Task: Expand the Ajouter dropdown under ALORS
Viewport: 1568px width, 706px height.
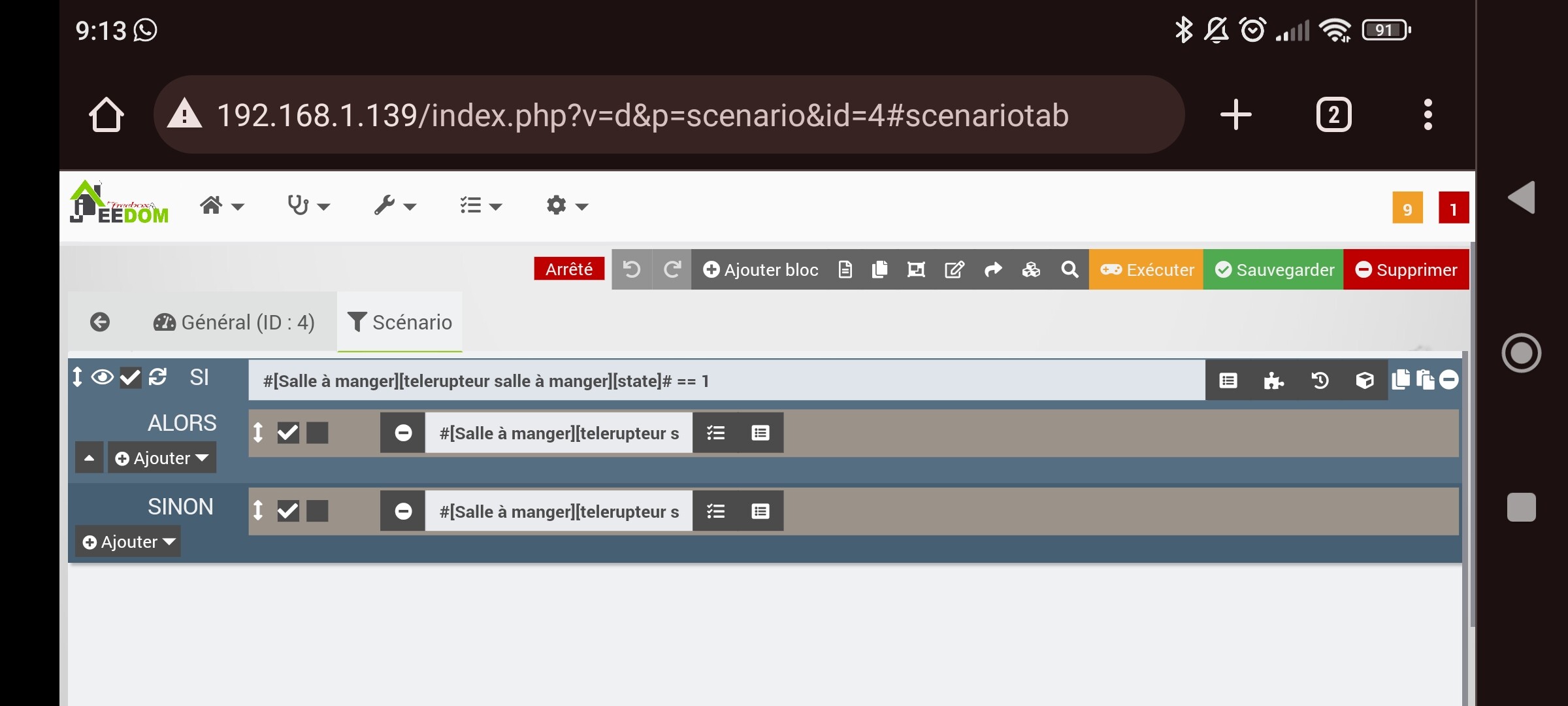Action: 161,458
